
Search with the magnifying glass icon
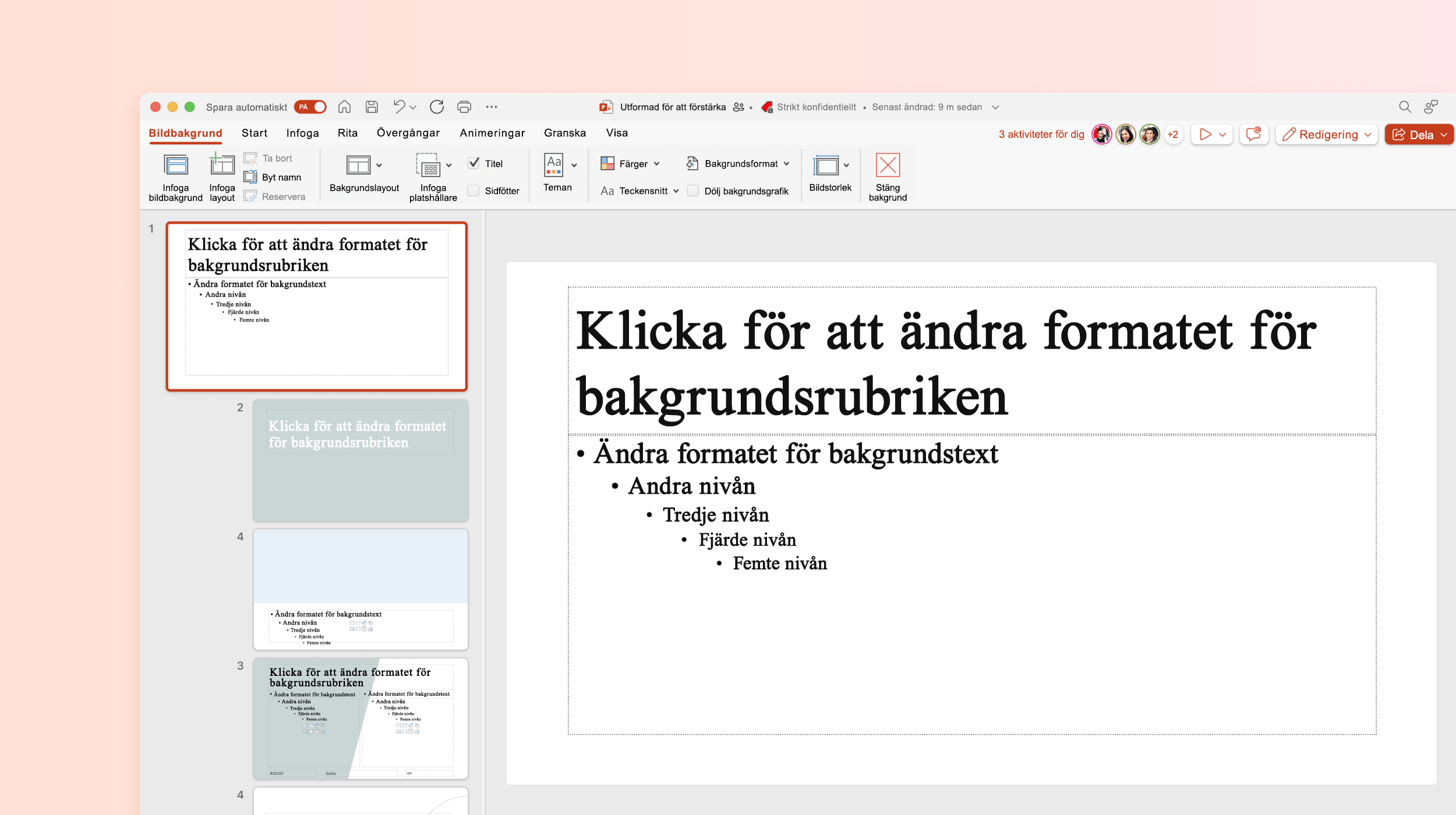[x=1405, y=107]
